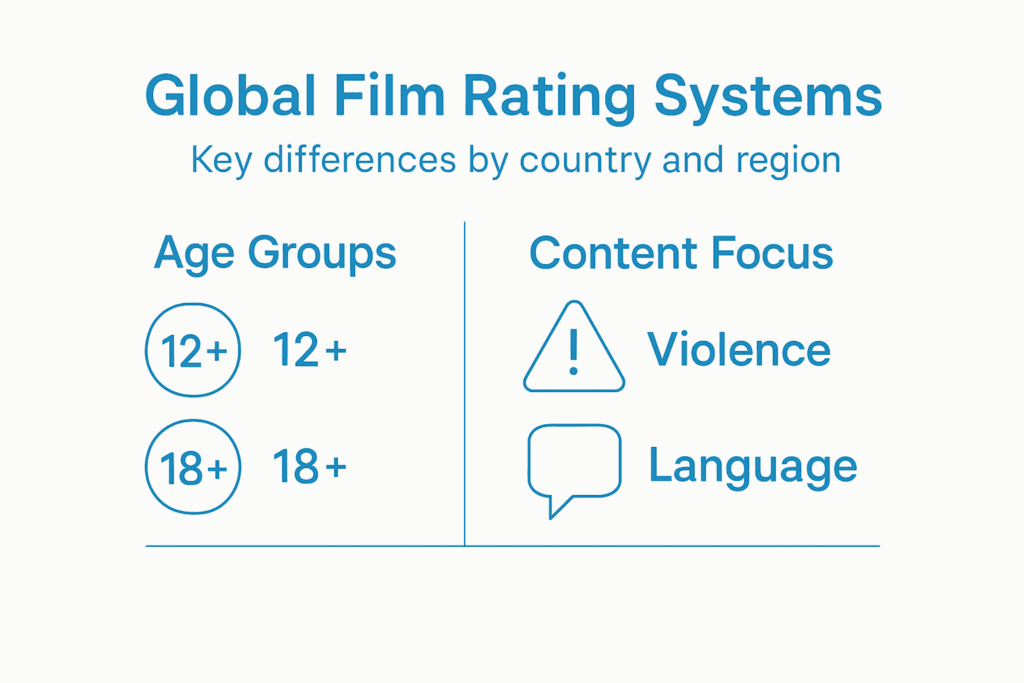
Task: Click the circled 12+ age badge icon
Action: [193, 351]
